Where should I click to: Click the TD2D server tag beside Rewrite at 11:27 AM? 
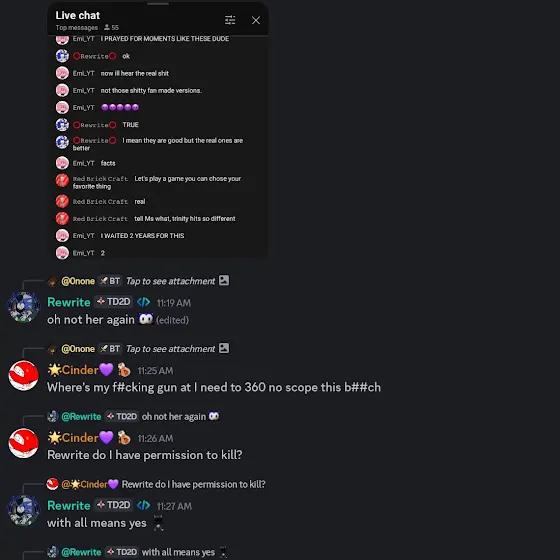(x=114, y=505)
